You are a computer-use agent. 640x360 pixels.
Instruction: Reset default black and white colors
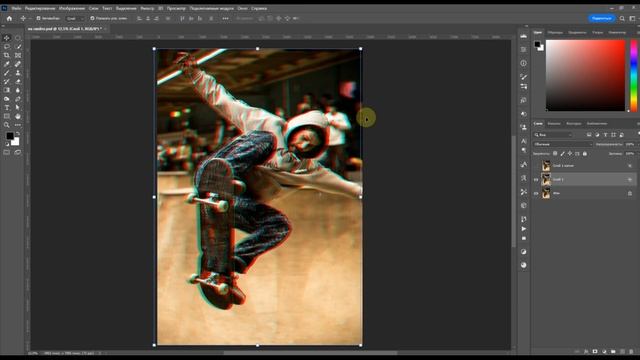point(7,144)
